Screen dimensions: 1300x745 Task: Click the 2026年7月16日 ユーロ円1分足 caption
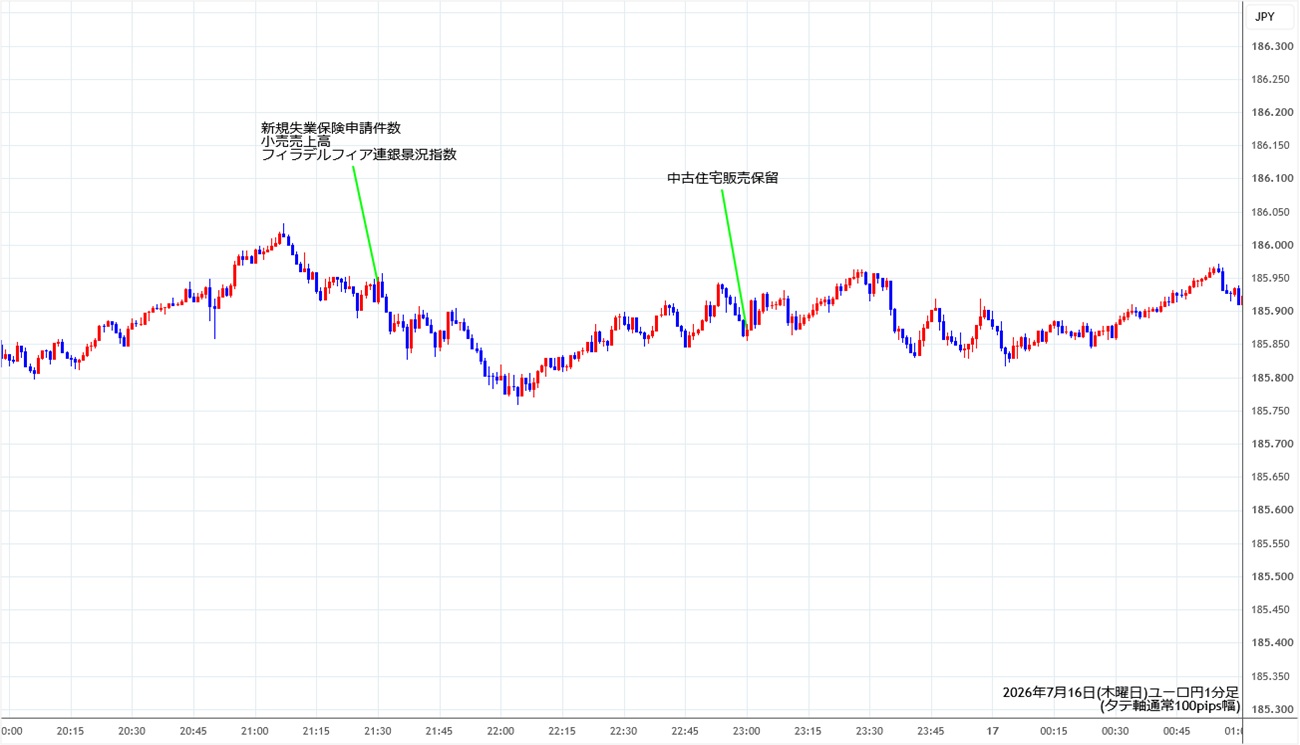click(1121, 692)
